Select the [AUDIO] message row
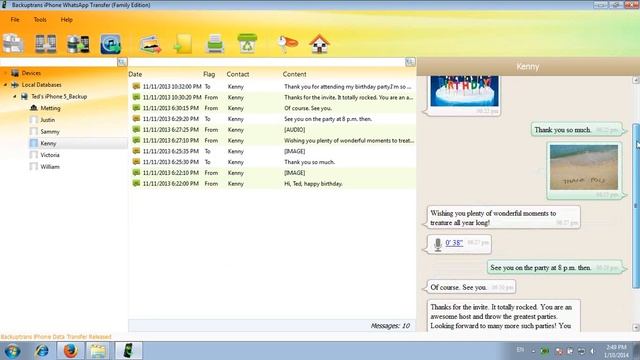Viewport: 640px width, 360px height. [272, 130]
